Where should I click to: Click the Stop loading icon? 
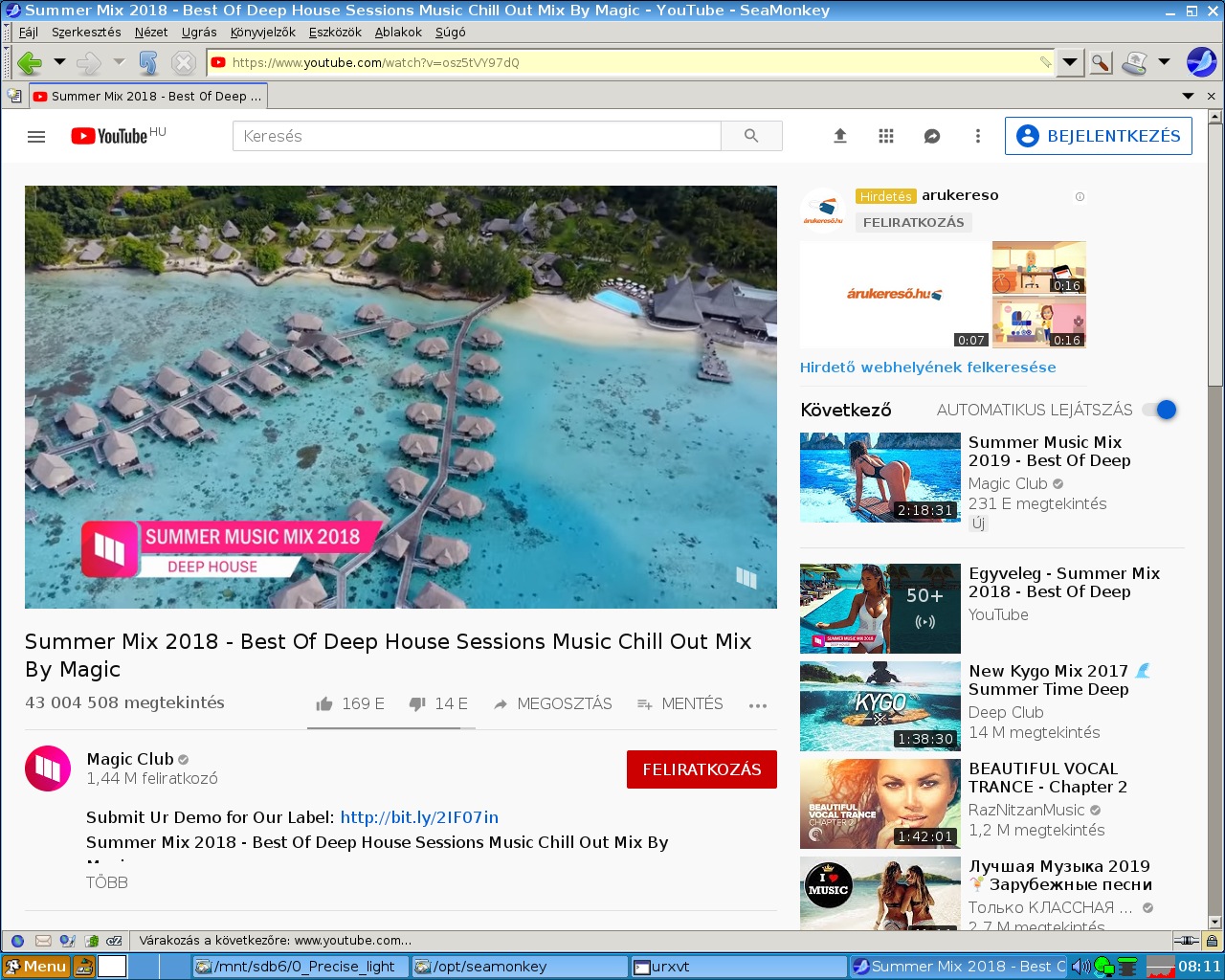pos(183,63)
